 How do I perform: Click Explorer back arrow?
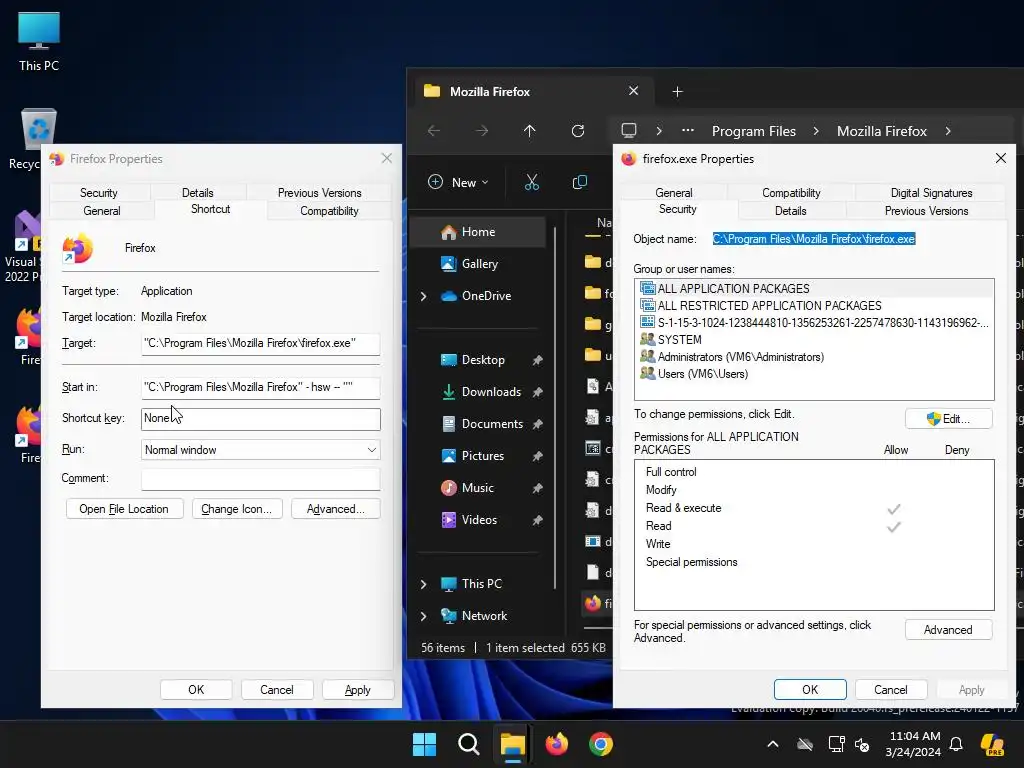[434, 131]
